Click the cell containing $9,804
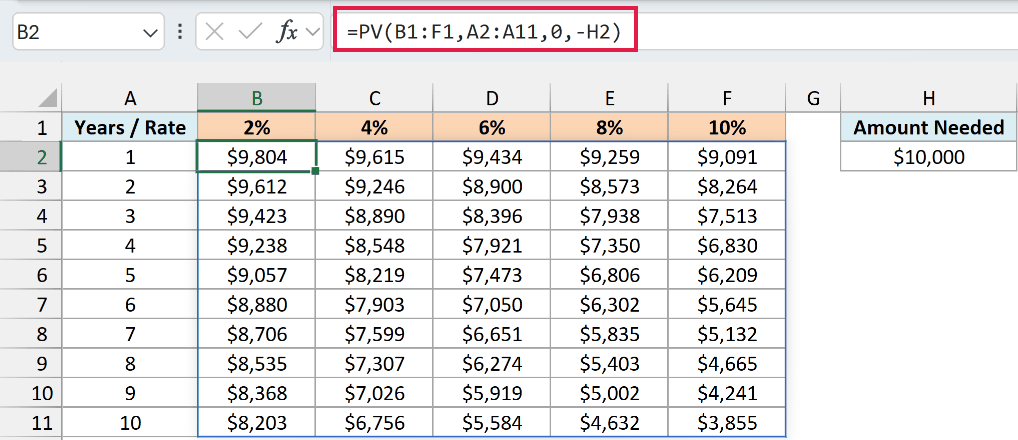1018x440 pixels. coord(257,157)
